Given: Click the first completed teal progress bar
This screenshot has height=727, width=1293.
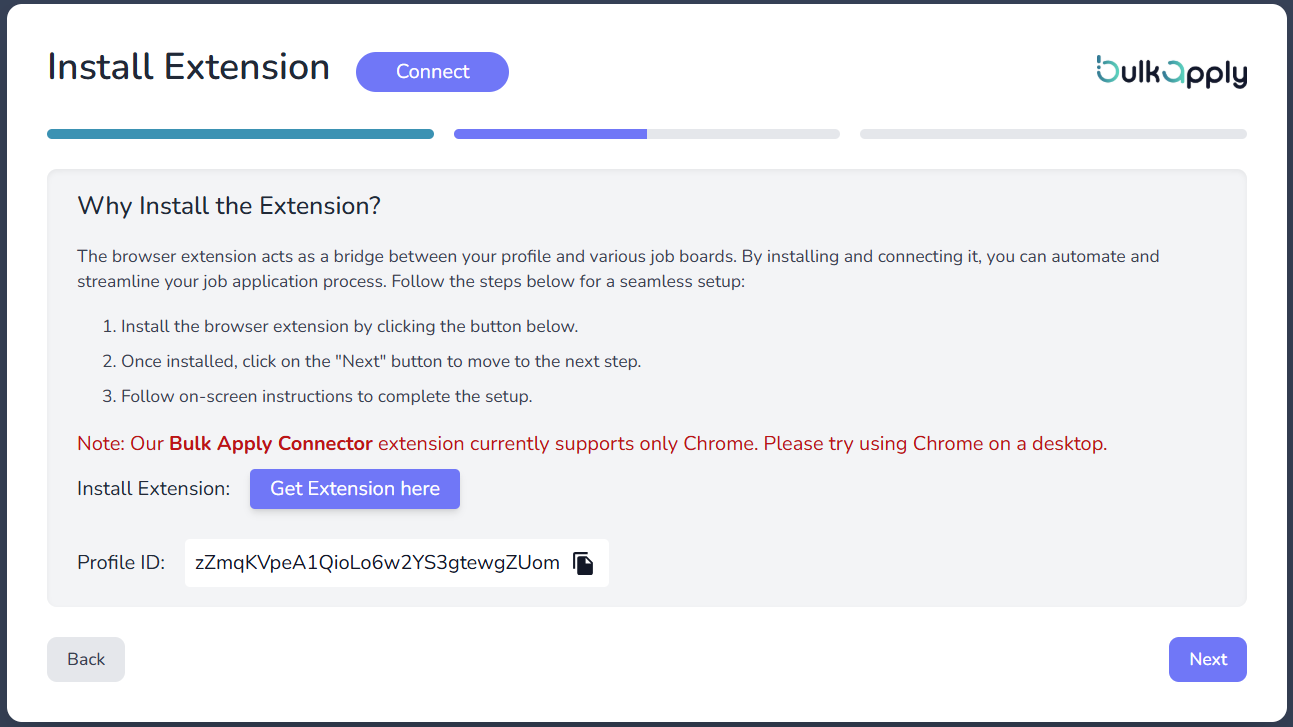Looking at the screenshot, I should [240, 134].
